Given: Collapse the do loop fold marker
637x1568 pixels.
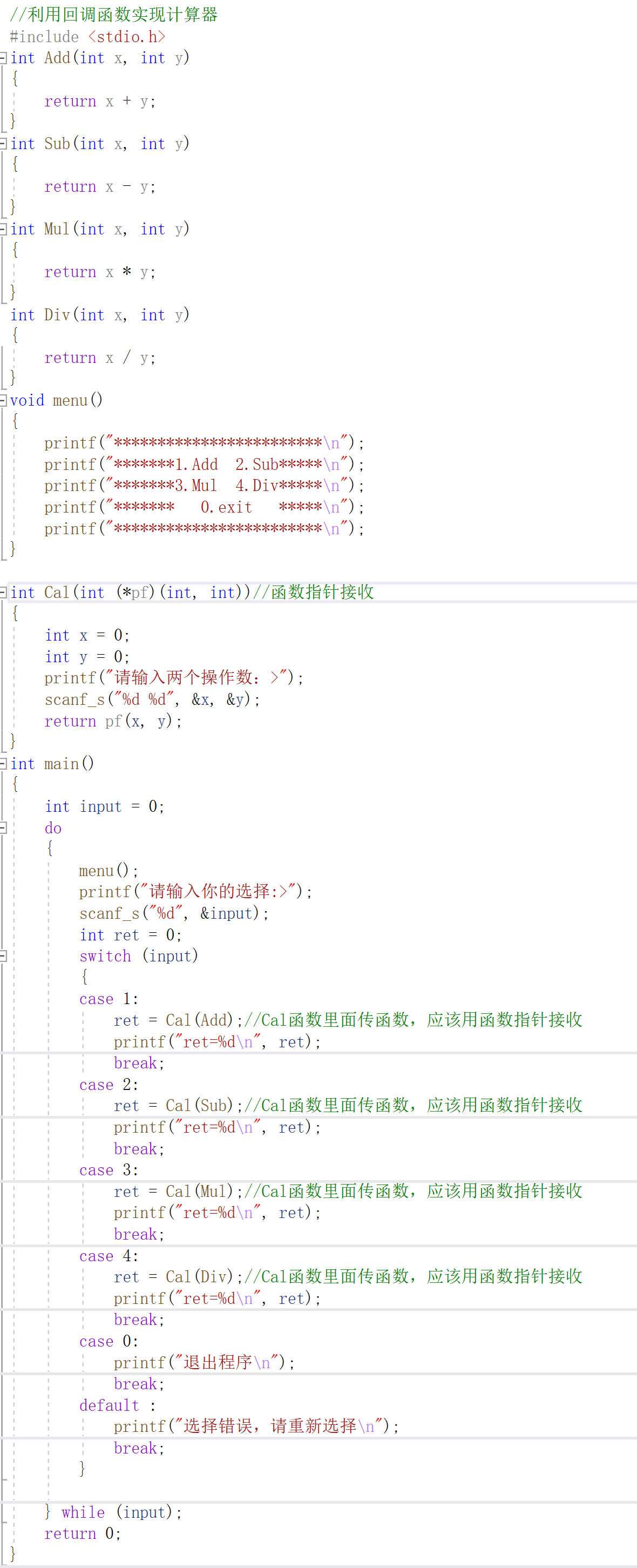Looking at the screenshot, I should (3, 828).
